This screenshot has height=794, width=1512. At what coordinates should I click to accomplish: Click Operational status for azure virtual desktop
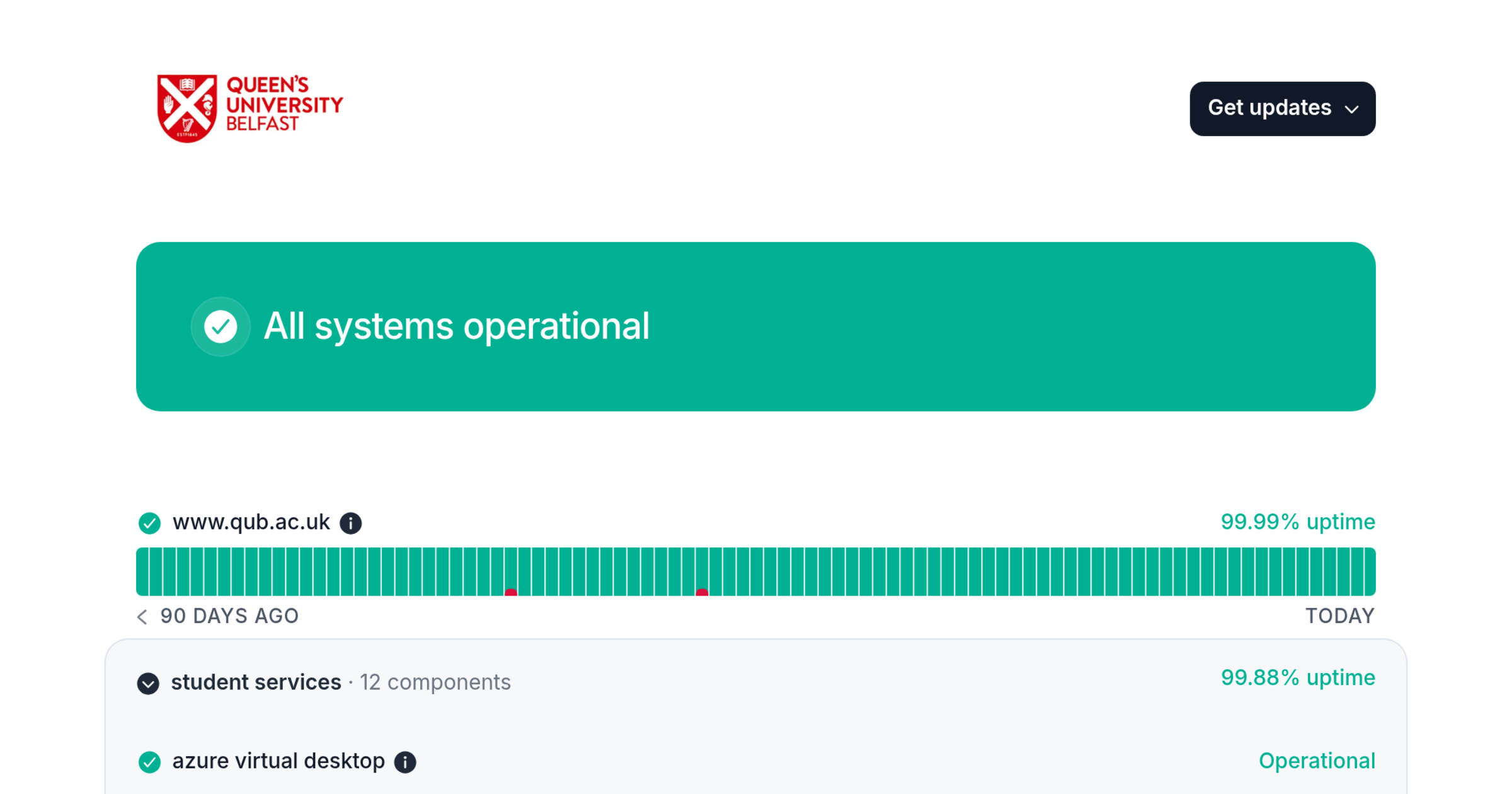[x=1317, y=761]
